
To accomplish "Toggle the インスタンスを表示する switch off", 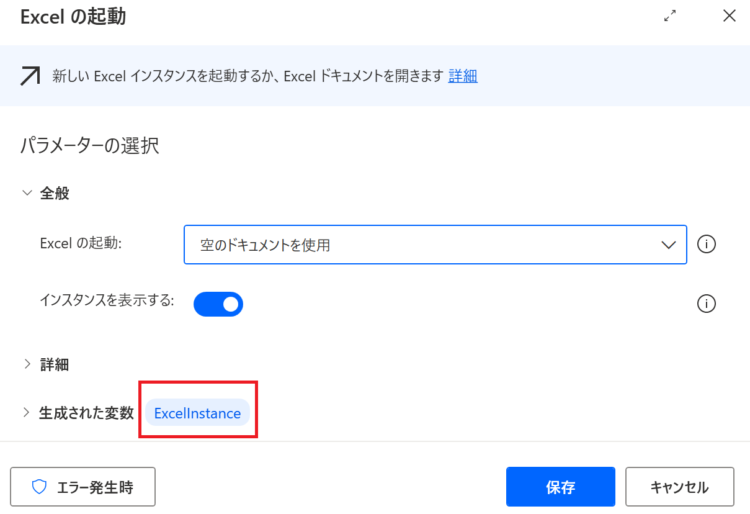I will click(x=218, y=304).
